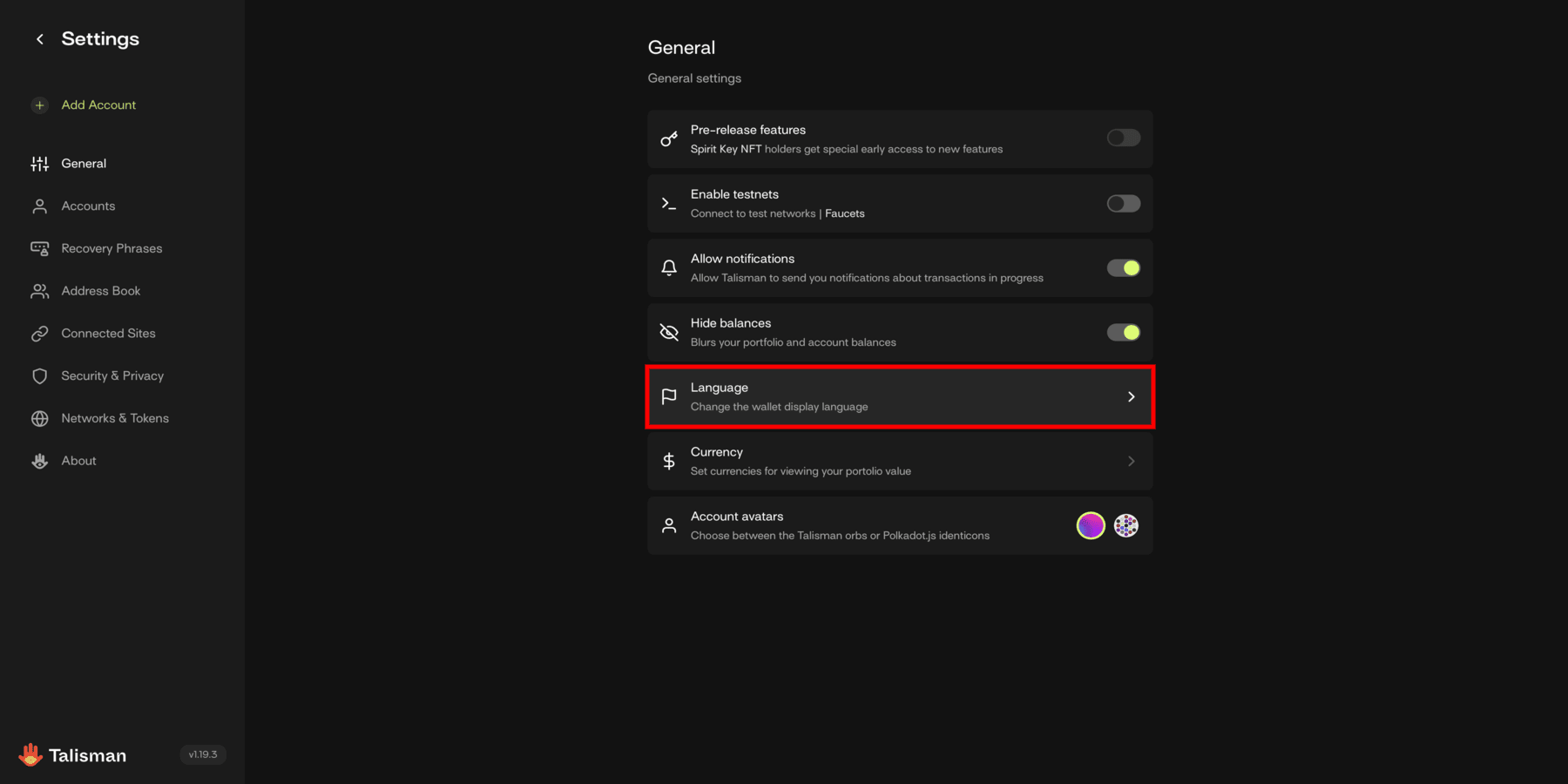
Task: Enable the Pre-release features toggle
Action: pos(1123,138)
